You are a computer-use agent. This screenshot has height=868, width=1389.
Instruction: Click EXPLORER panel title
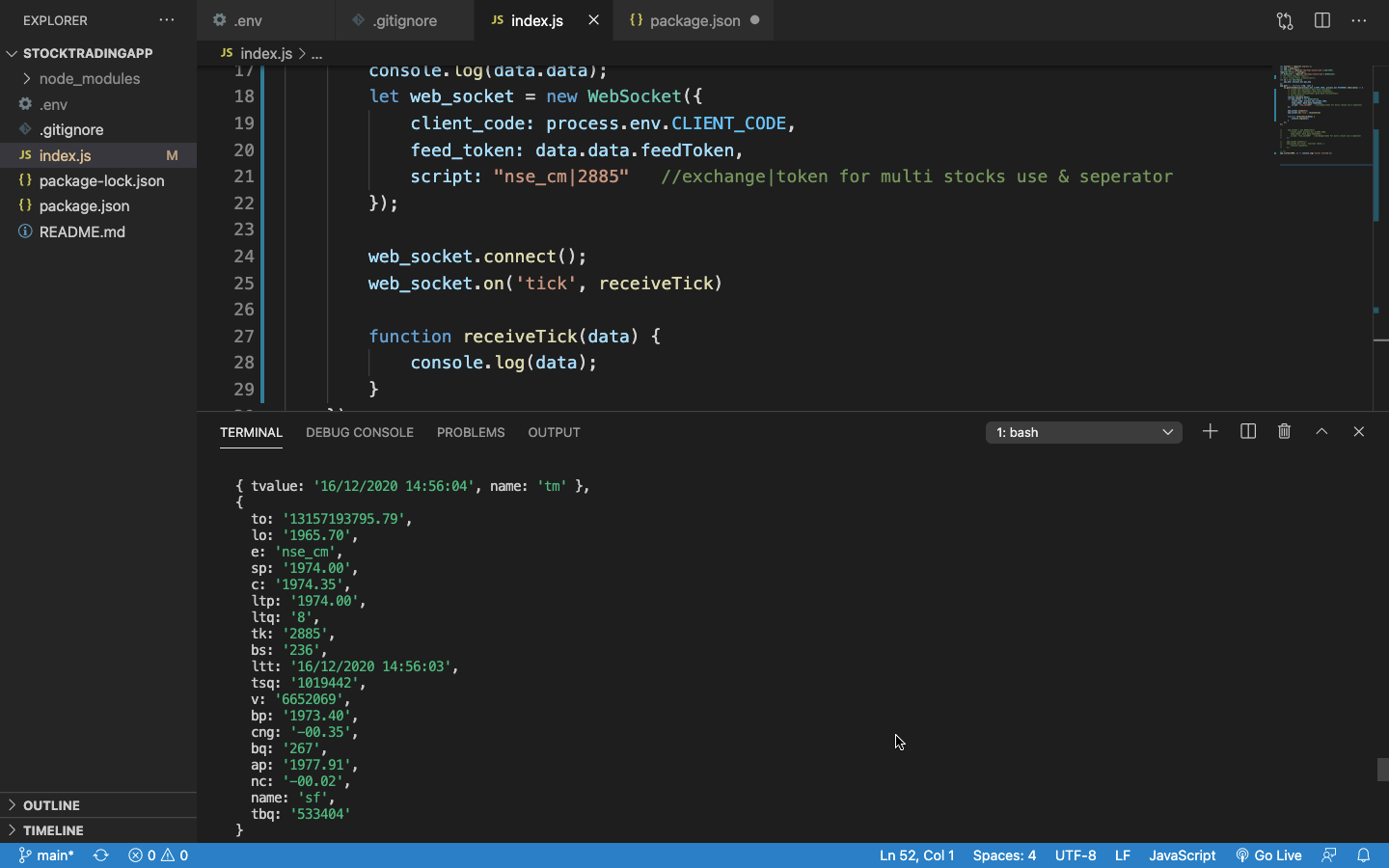55,20
